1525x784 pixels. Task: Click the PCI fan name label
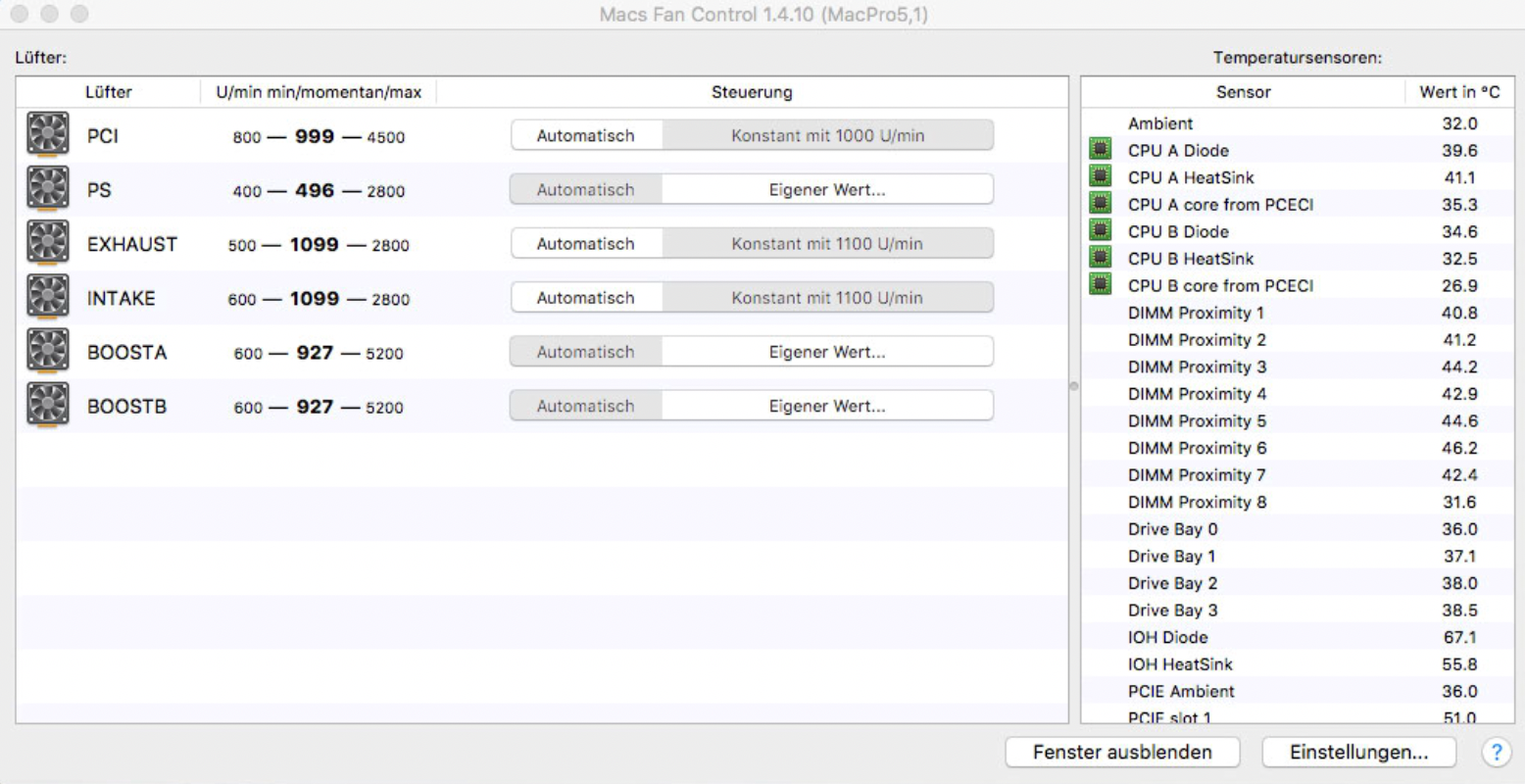click(103, 135)
